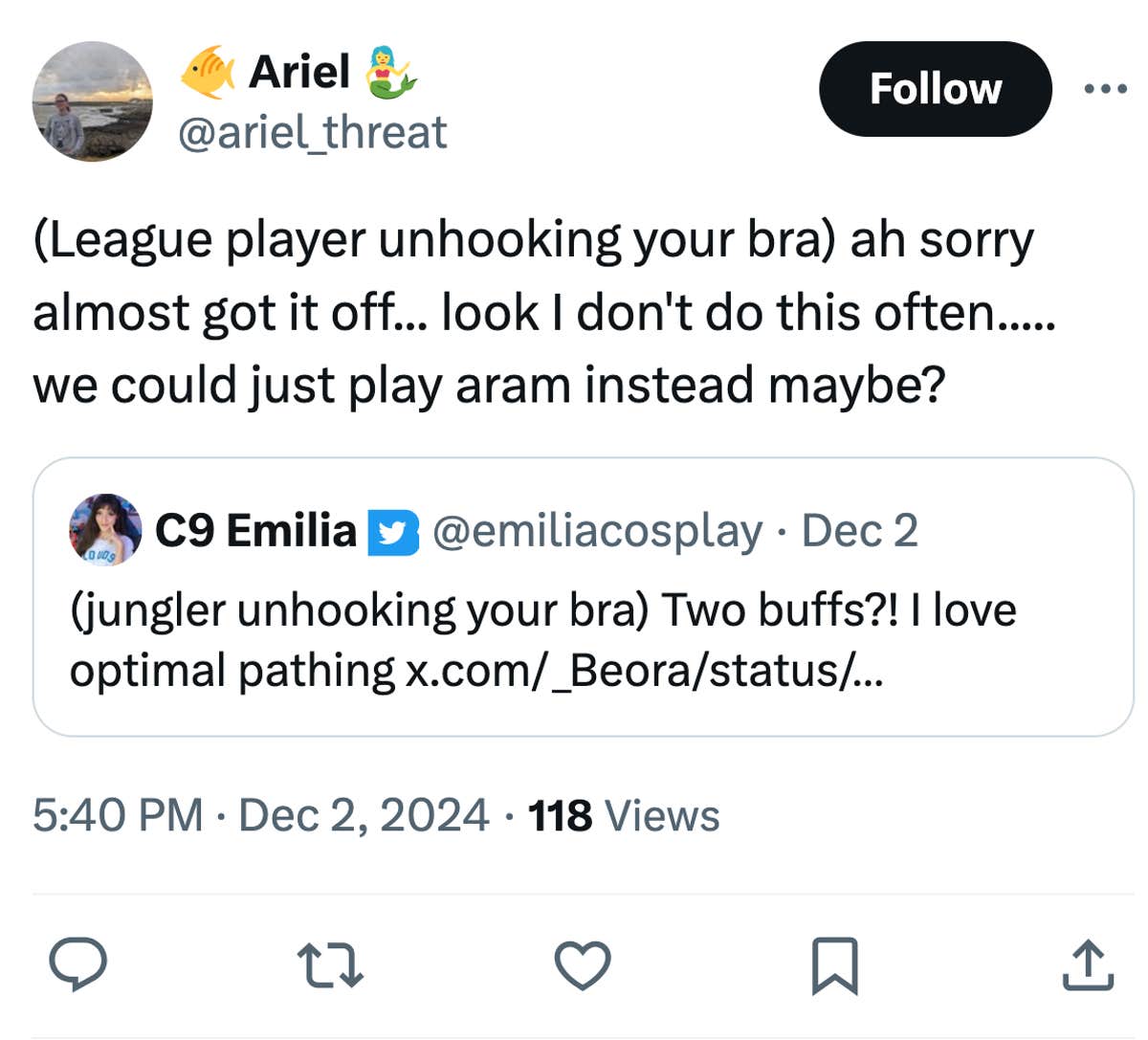Follow the Ariel account

(935, 89)
